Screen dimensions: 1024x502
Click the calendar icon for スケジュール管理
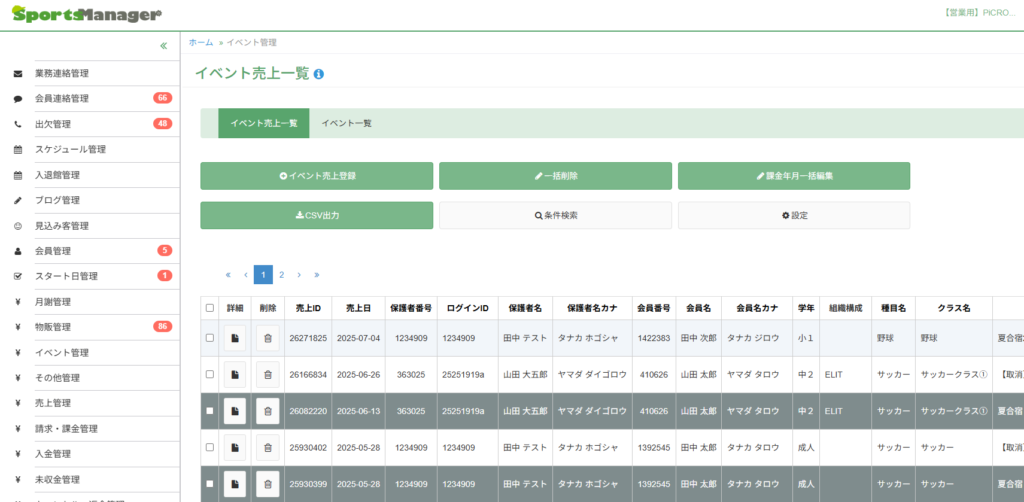pos(18,149)
